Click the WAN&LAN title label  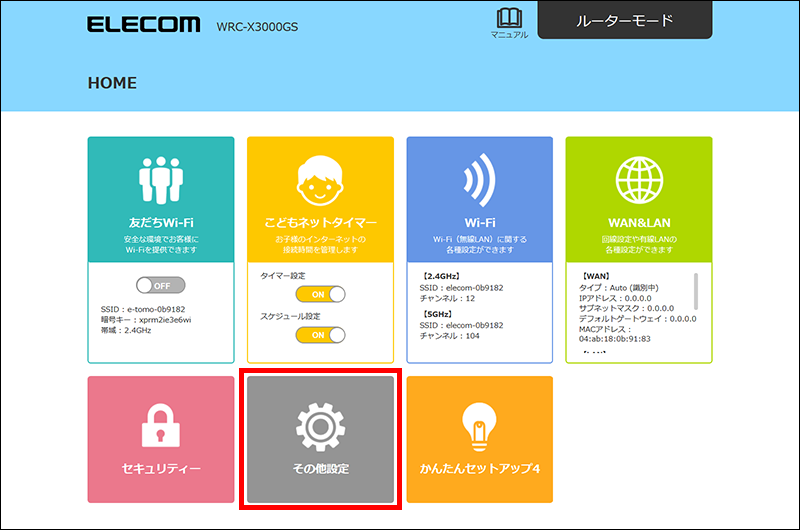(x=639, y=222)
